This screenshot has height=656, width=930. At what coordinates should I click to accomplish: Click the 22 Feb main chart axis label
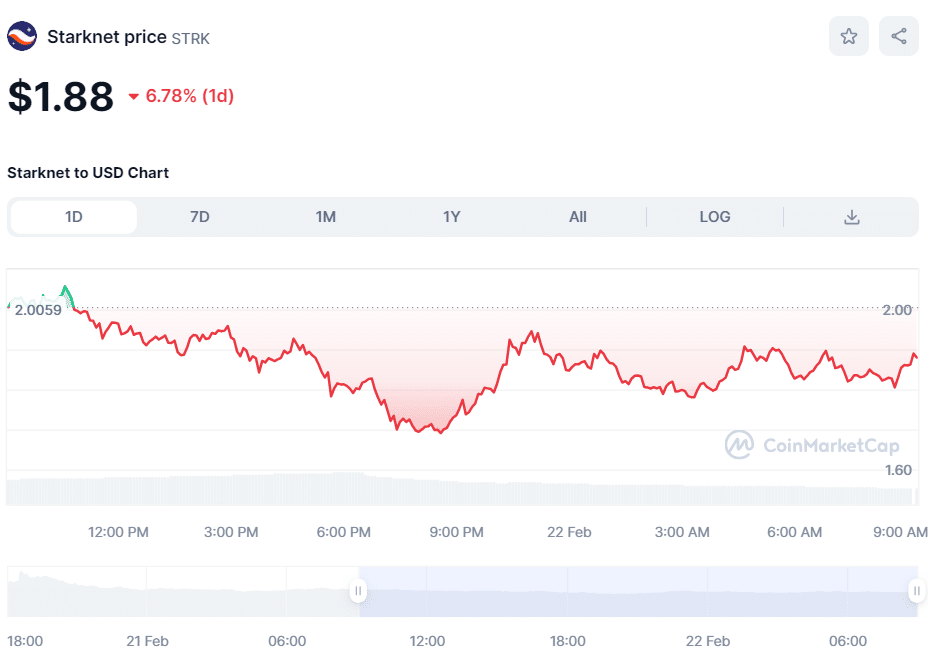pos(569,533)
